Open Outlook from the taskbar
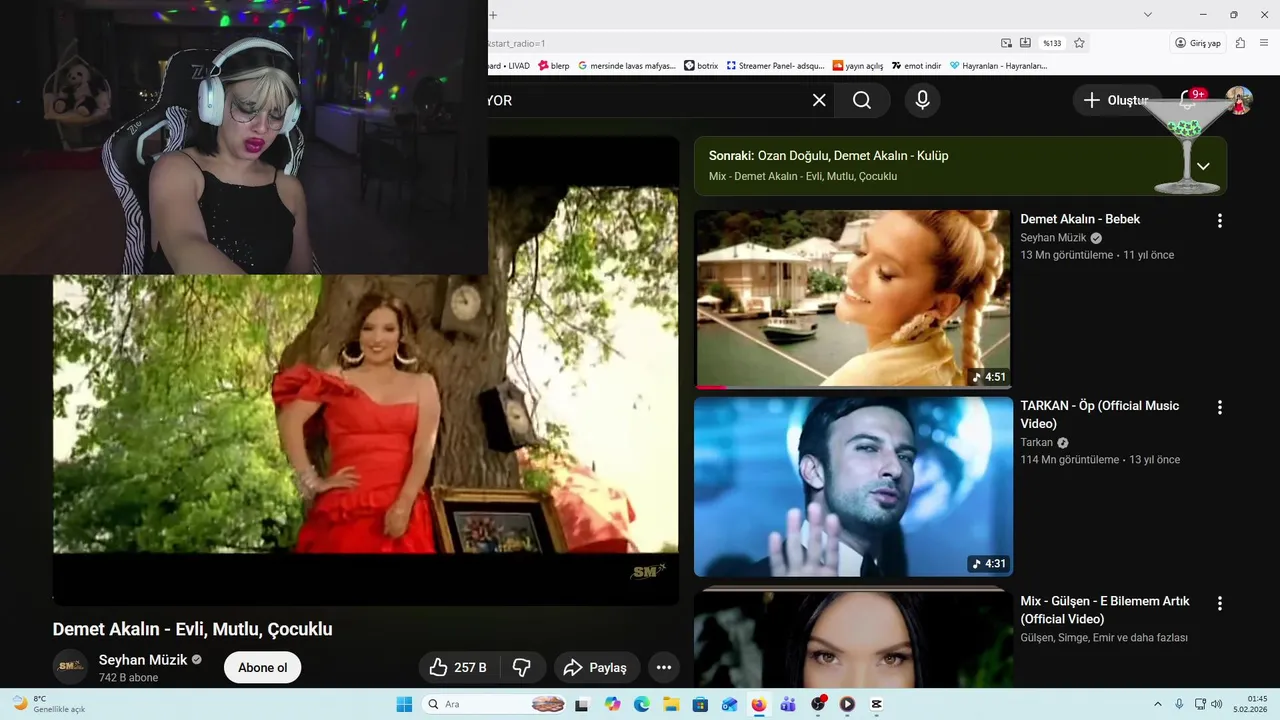The image size is (1280, 720). [x=730, y=704]
